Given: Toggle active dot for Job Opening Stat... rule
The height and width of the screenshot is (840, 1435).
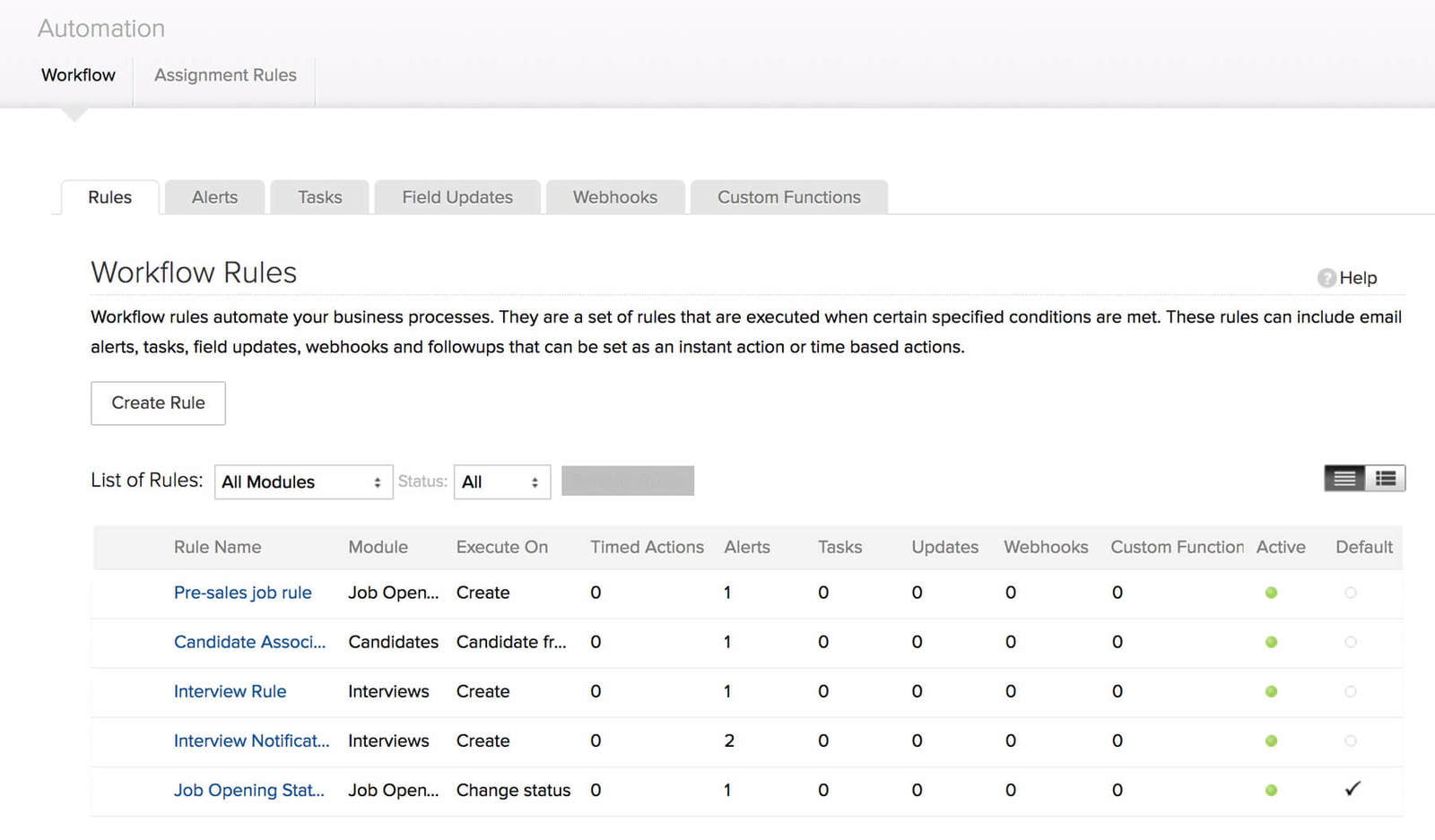Looking at the screenshot, I should coord(1271,790).
